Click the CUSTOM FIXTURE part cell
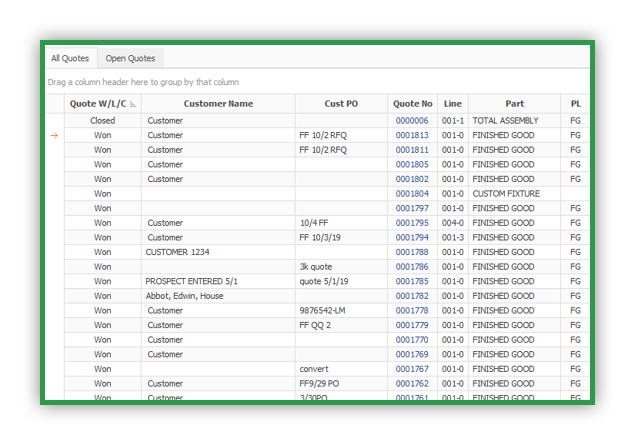The width and height of the screenshot is (635, 445). pos(506,194)
